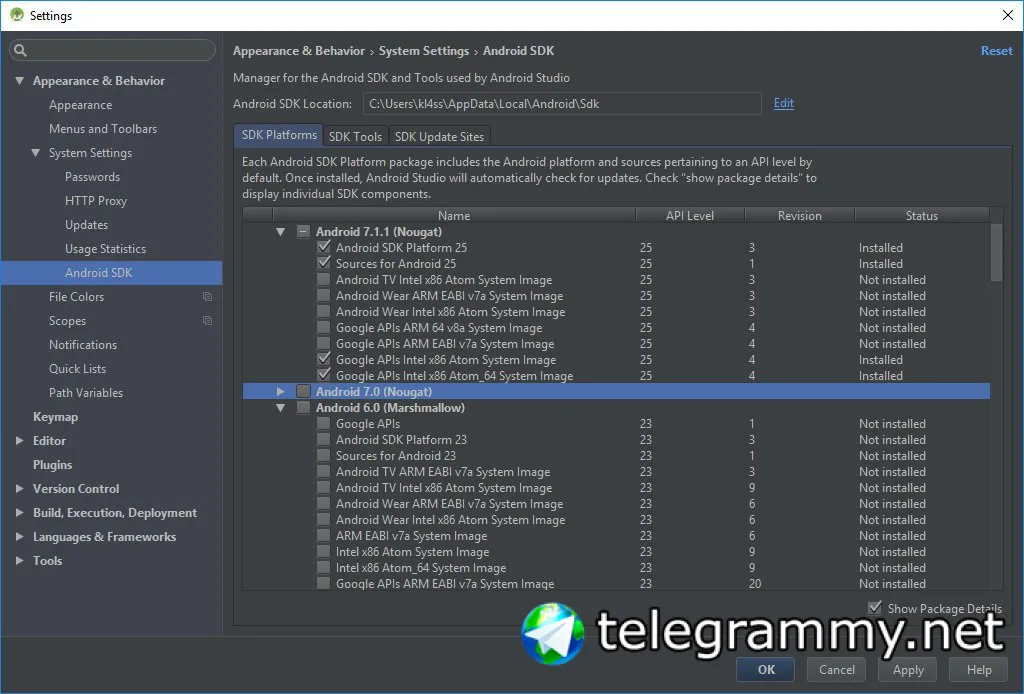1024x694 pixels.
Task: Open HTTP Proxy settings
Action: (x=96, y=201)
